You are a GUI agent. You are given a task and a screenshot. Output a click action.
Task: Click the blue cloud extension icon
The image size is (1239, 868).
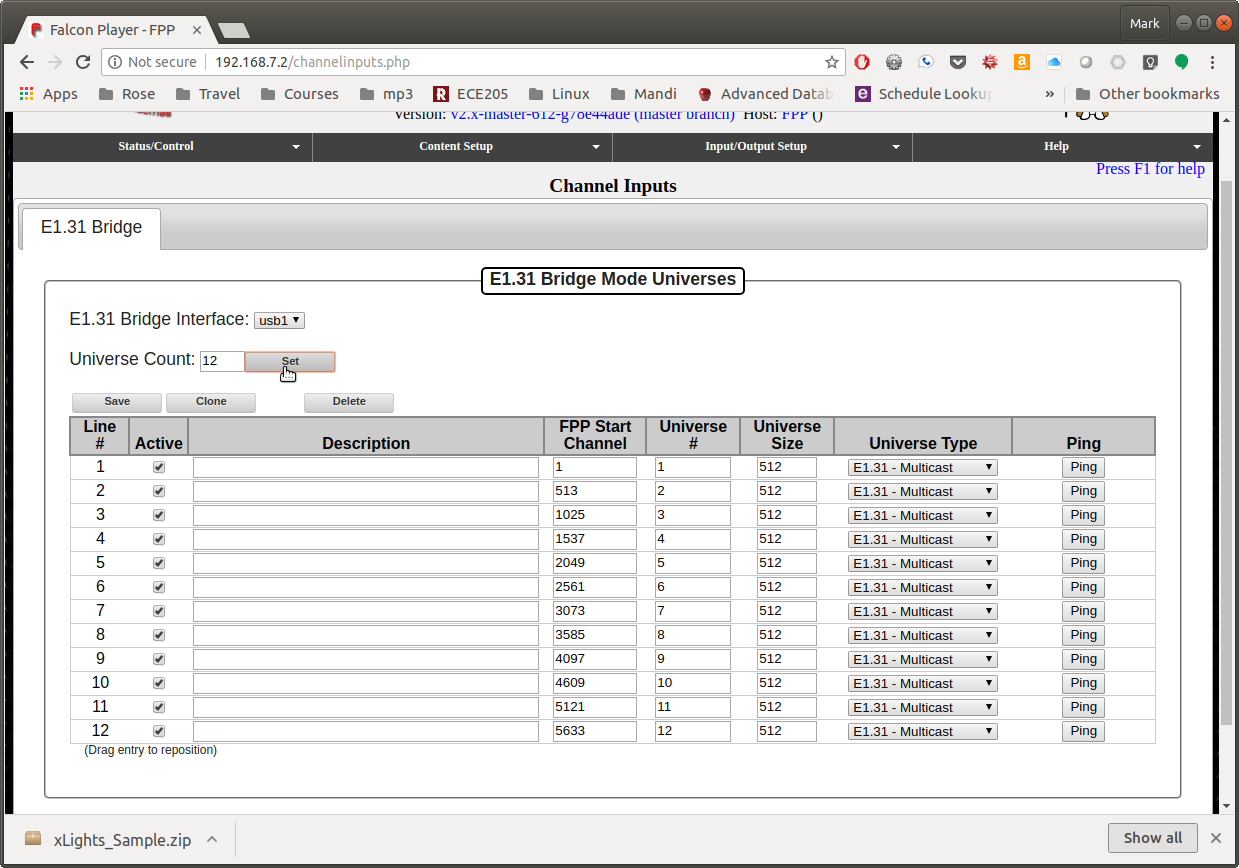coord(1053,62)
